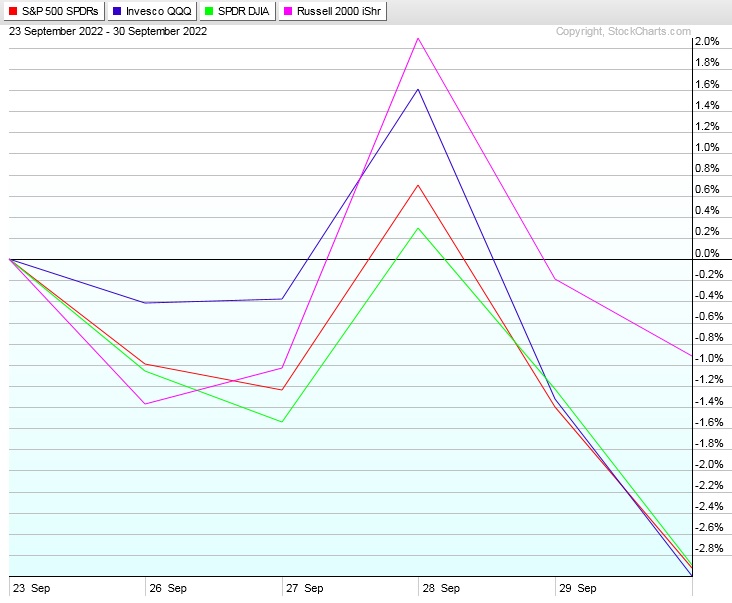Click the 29 Sep date label
The height and width of the screenshot is (603, 732).
coord(578,588)
